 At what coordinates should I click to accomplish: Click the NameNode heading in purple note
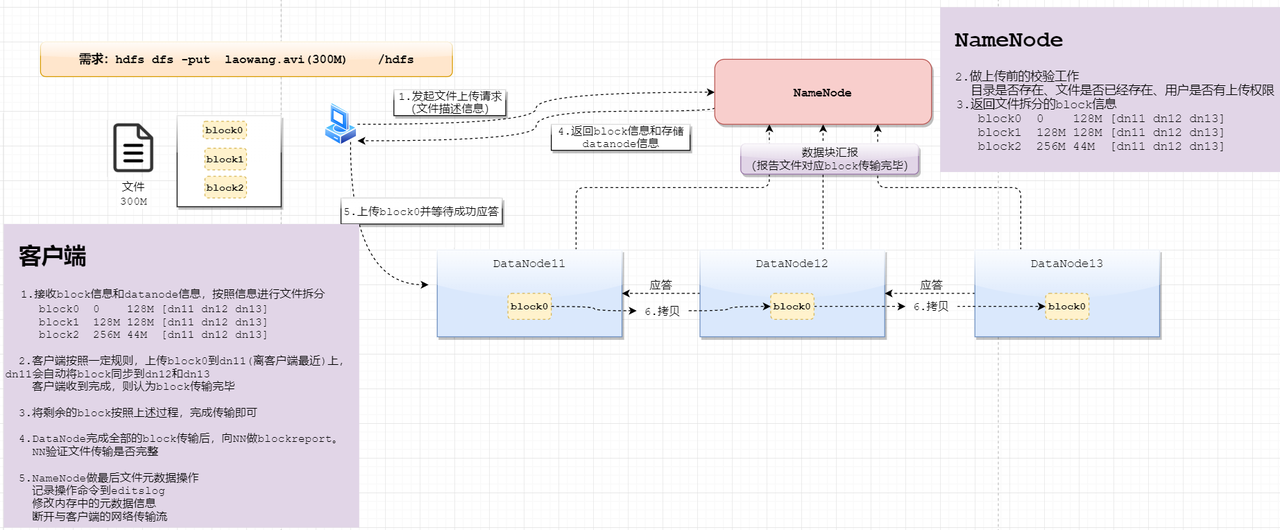1008,41
